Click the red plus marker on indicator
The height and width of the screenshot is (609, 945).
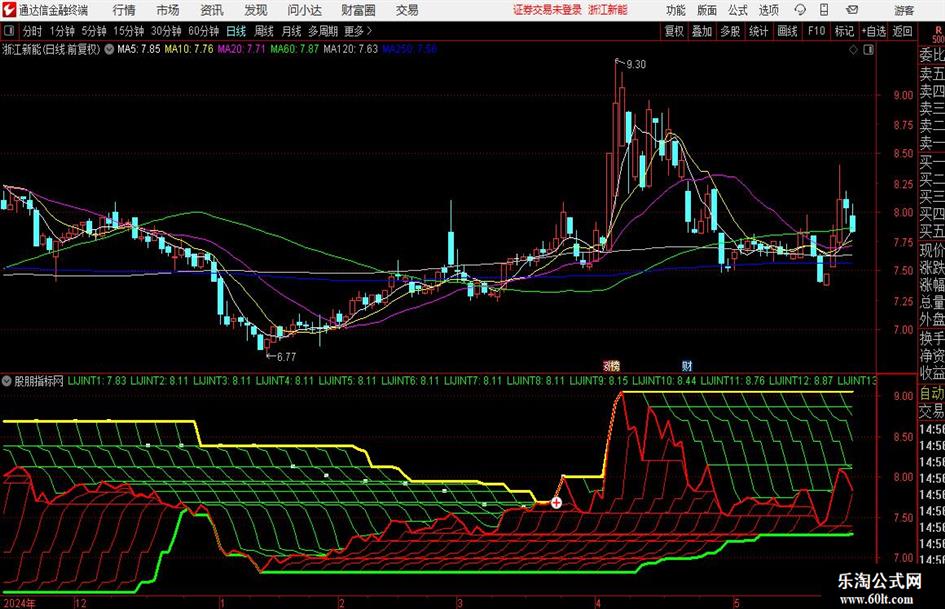(556, 502)
